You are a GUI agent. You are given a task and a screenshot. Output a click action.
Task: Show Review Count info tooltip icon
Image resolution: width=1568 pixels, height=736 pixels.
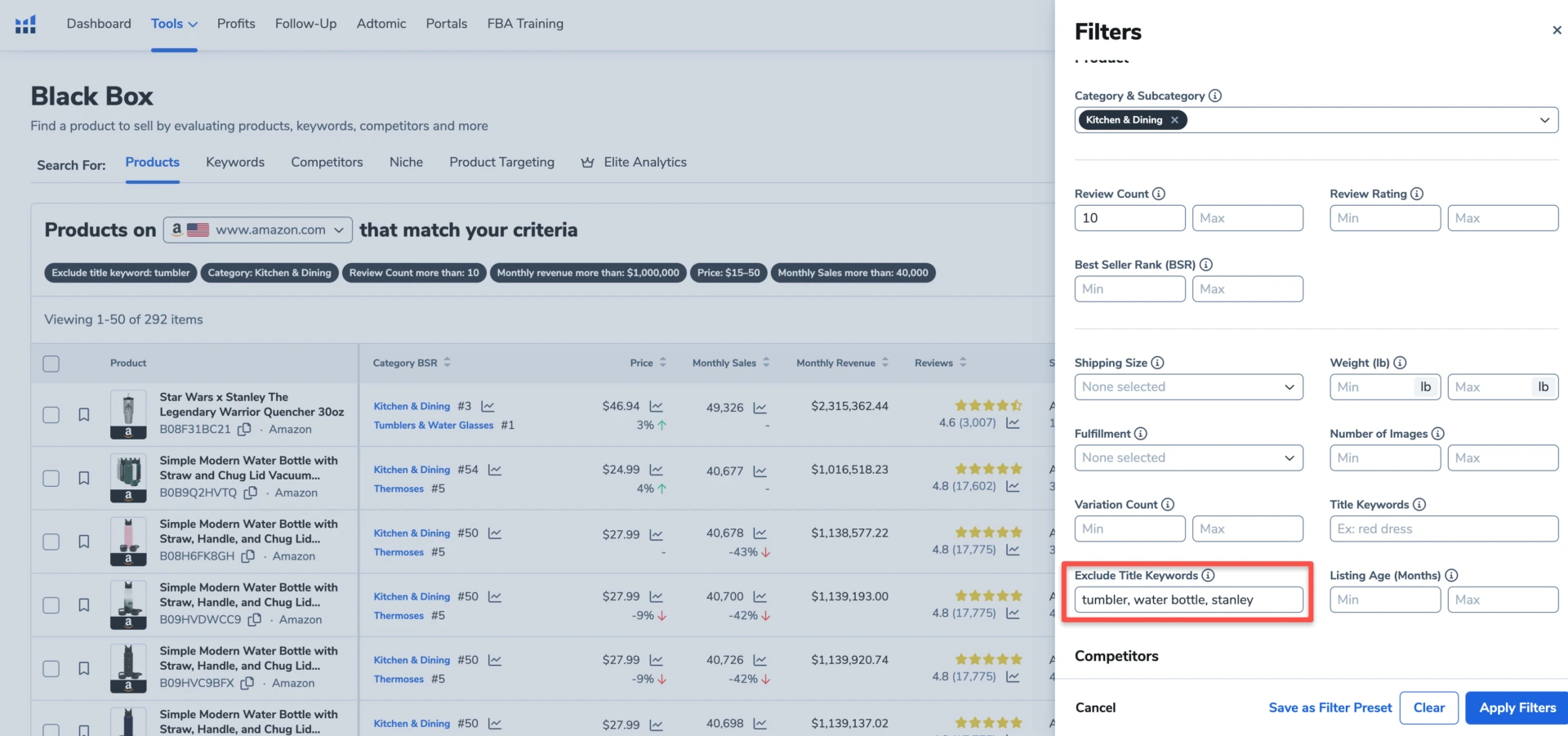(x=1158, y=194)
